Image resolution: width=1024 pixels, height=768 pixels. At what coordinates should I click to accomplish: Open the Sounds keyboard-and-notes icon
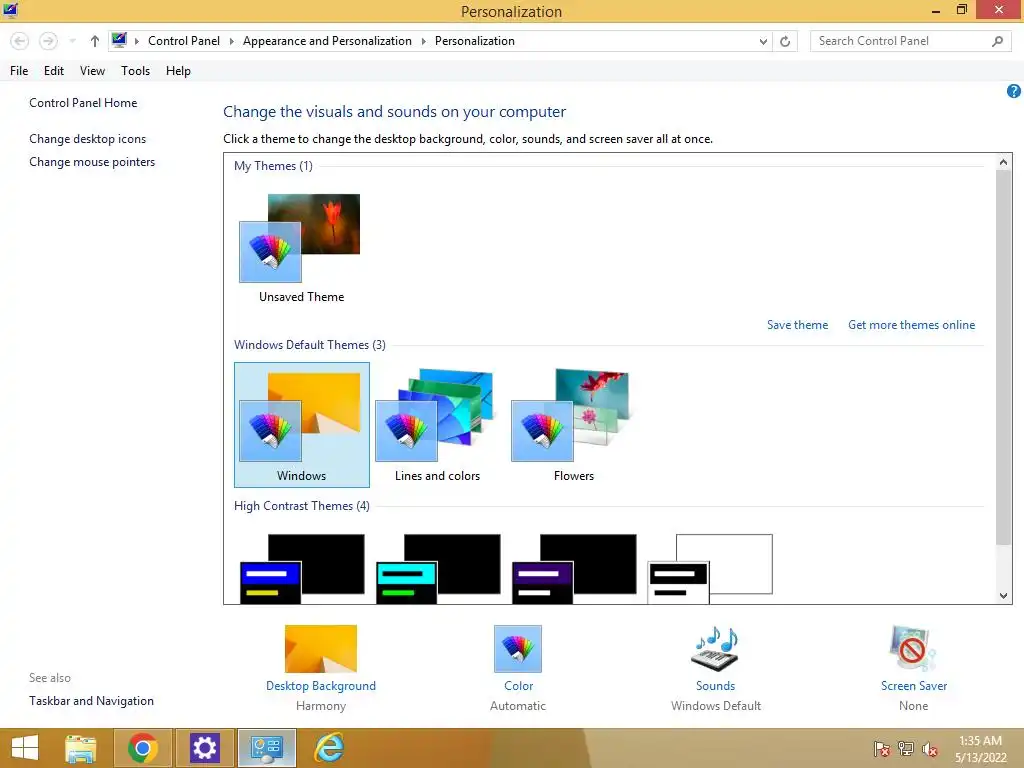tap(715, 648)
